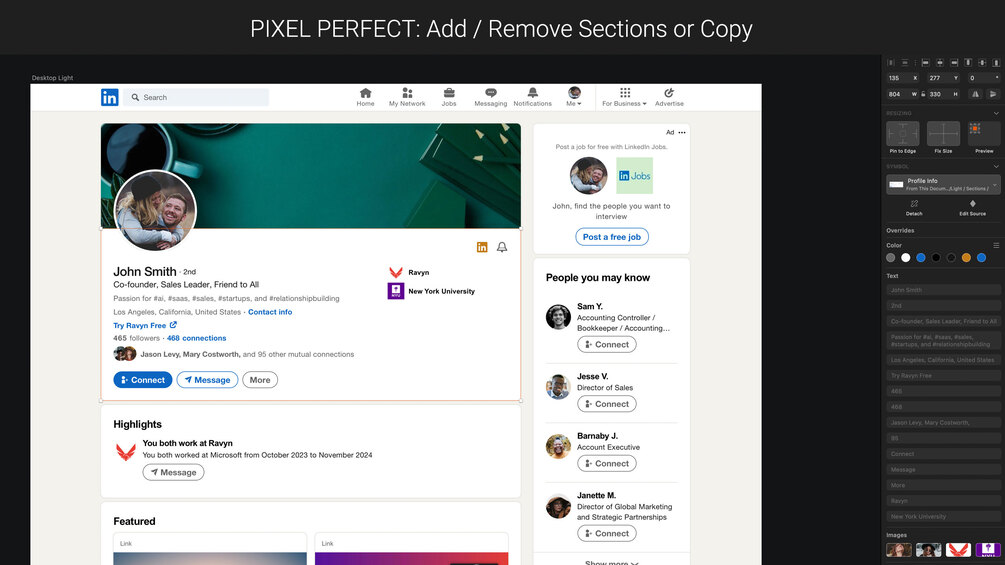Open Sam Y.'s profile photo

(x=558, y=317)
